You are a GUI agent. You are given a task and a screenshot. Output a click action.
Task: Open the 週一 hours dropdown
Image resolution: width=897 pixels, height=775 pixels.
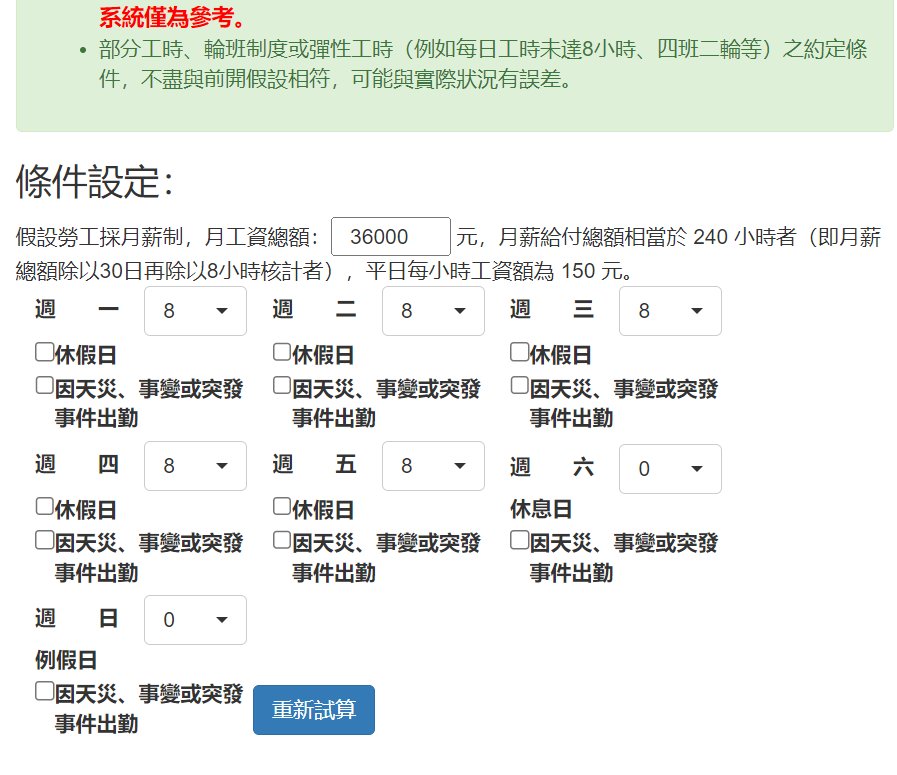tap(195, 311)
